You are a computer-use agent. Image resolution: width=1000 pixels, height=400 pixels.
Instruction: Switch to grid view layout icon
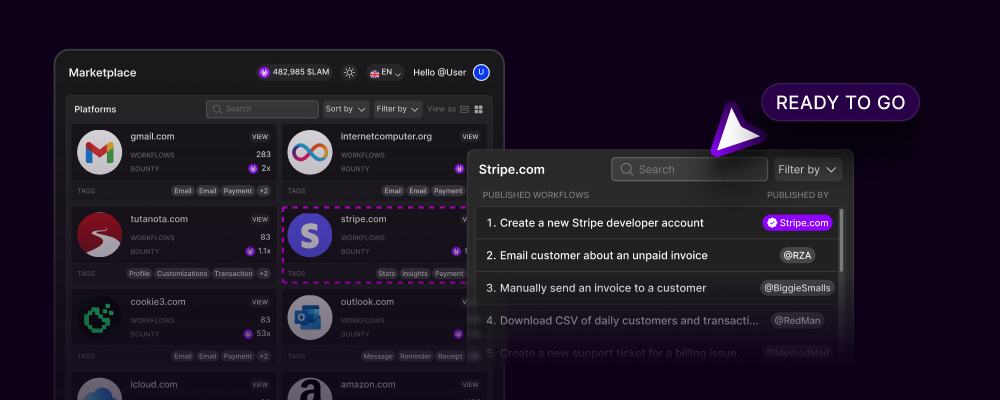[x=478, y=109]
